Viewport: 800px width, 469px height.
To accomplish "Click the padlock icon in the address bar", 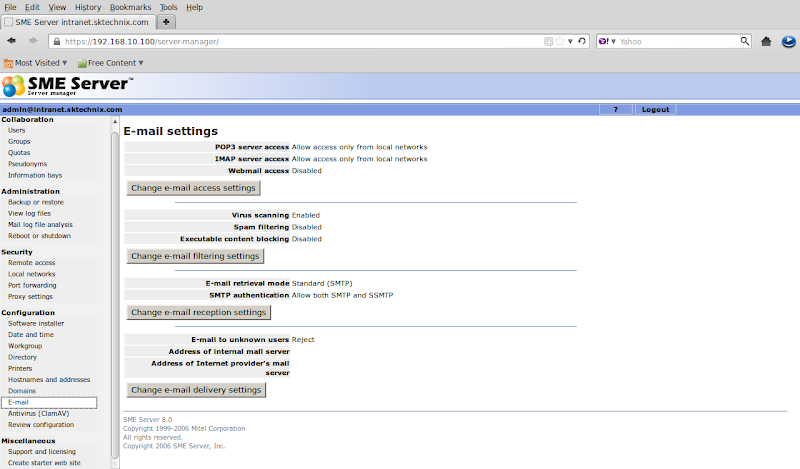I will [x=57, y=41].
